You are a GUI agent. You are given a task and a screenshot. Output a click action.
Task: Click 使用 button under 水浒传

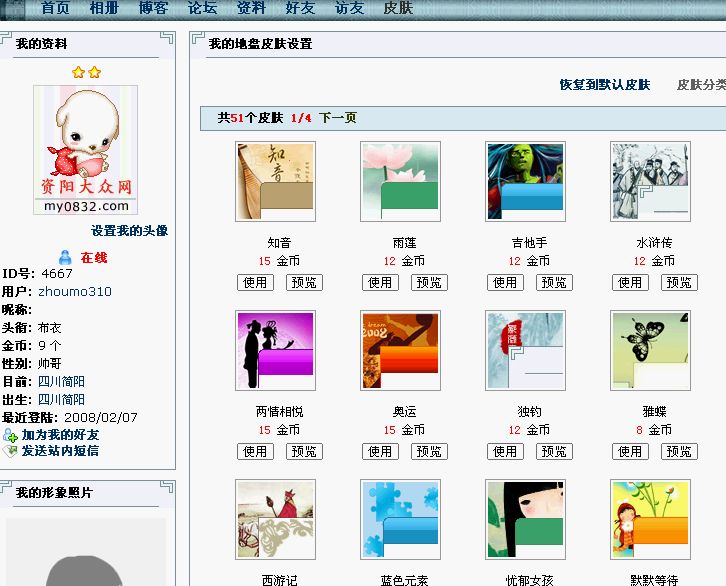tap(630, 282)
